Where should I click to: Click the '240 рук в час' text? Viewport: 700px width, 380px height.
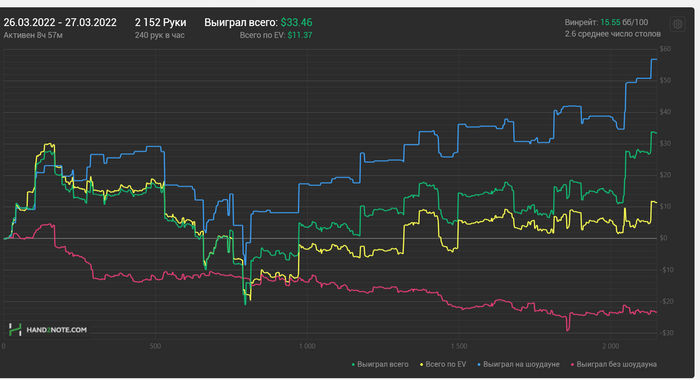tap(159, 35)
